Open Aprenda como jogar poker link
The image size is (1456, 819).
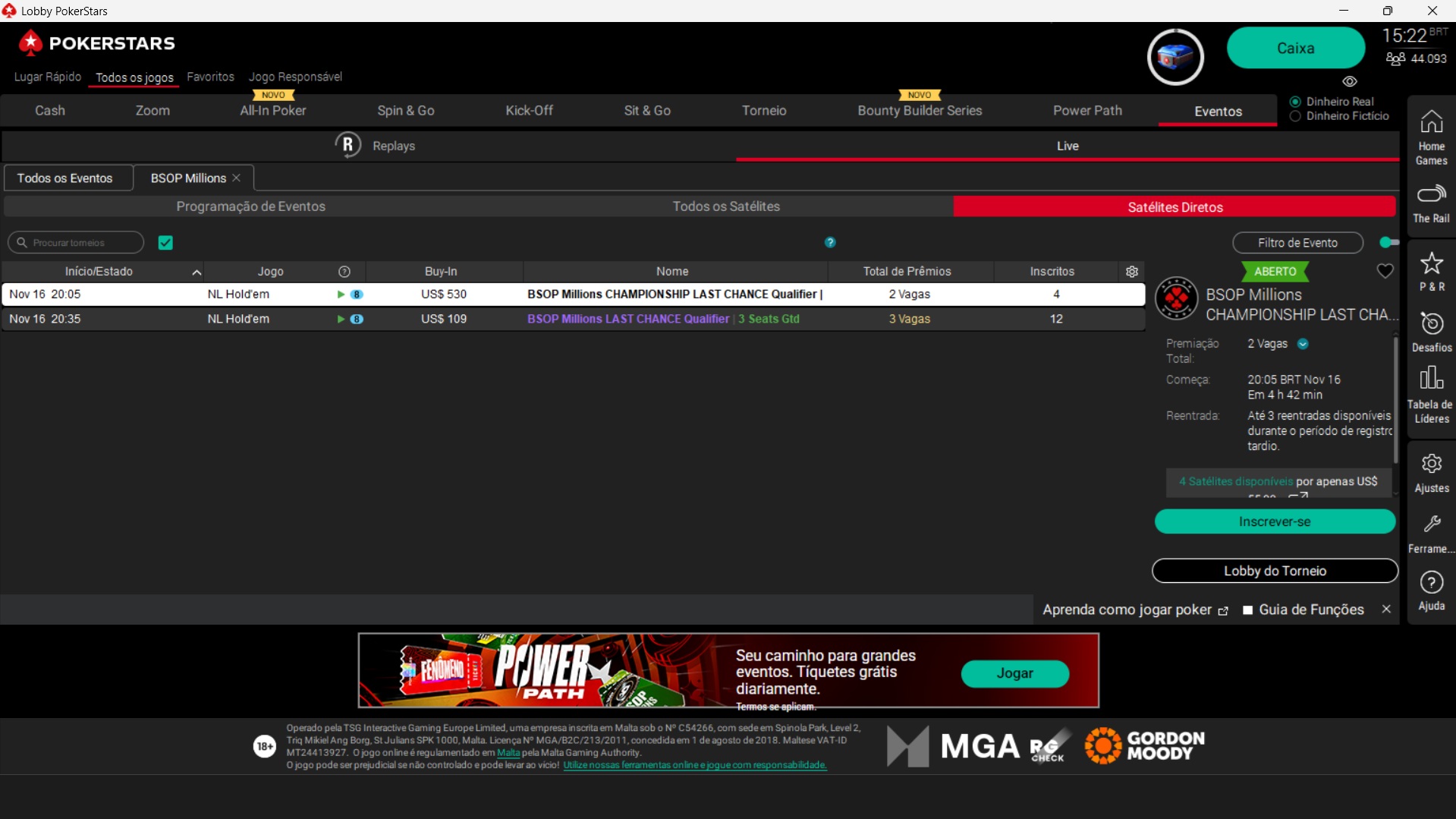coord(1127,610)
